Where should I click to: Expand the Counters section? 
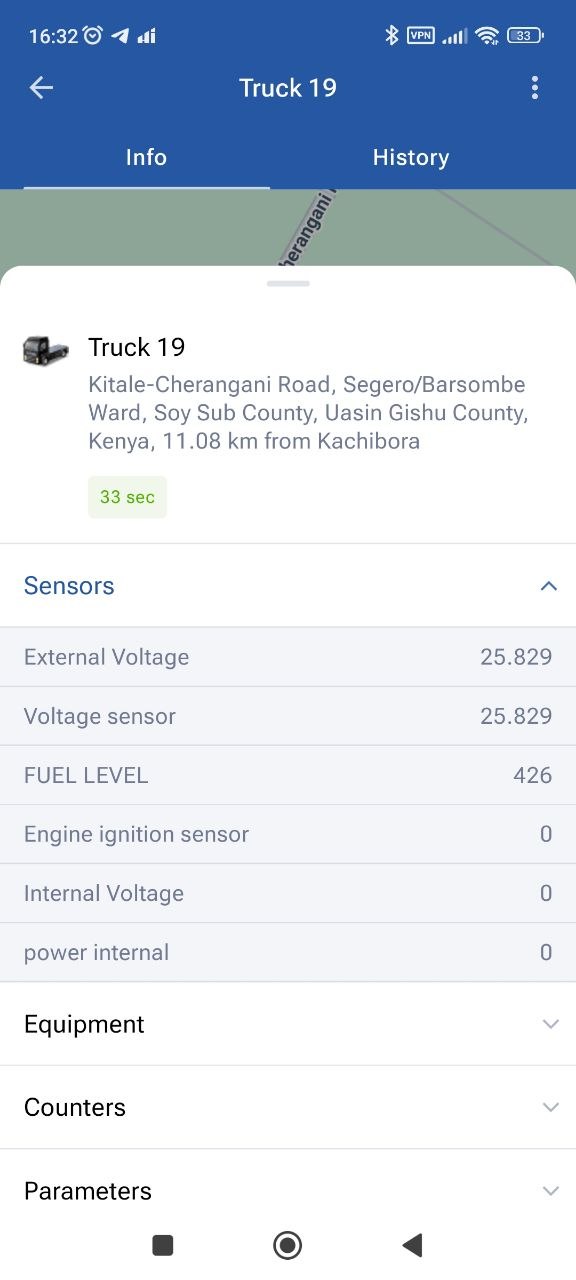[288, 1107]
